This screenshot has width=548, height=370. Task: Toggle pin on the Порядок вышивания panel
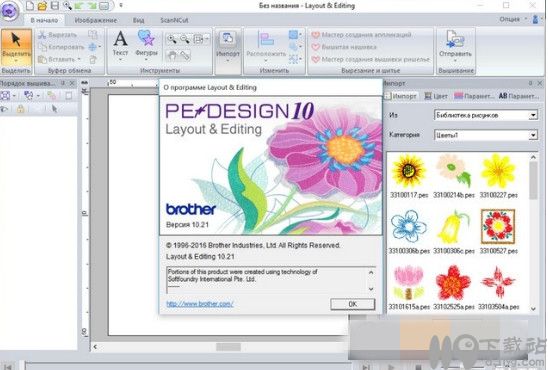pyautogui.click(x=63, y=84)
